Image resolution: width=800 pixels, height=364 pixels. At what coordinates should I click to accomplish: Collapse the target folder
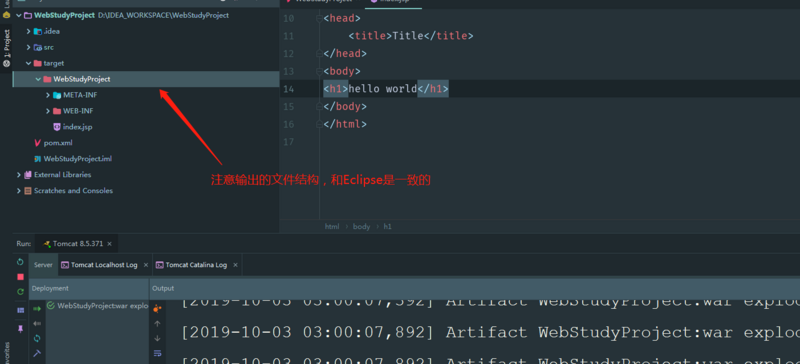pos(29,63)
